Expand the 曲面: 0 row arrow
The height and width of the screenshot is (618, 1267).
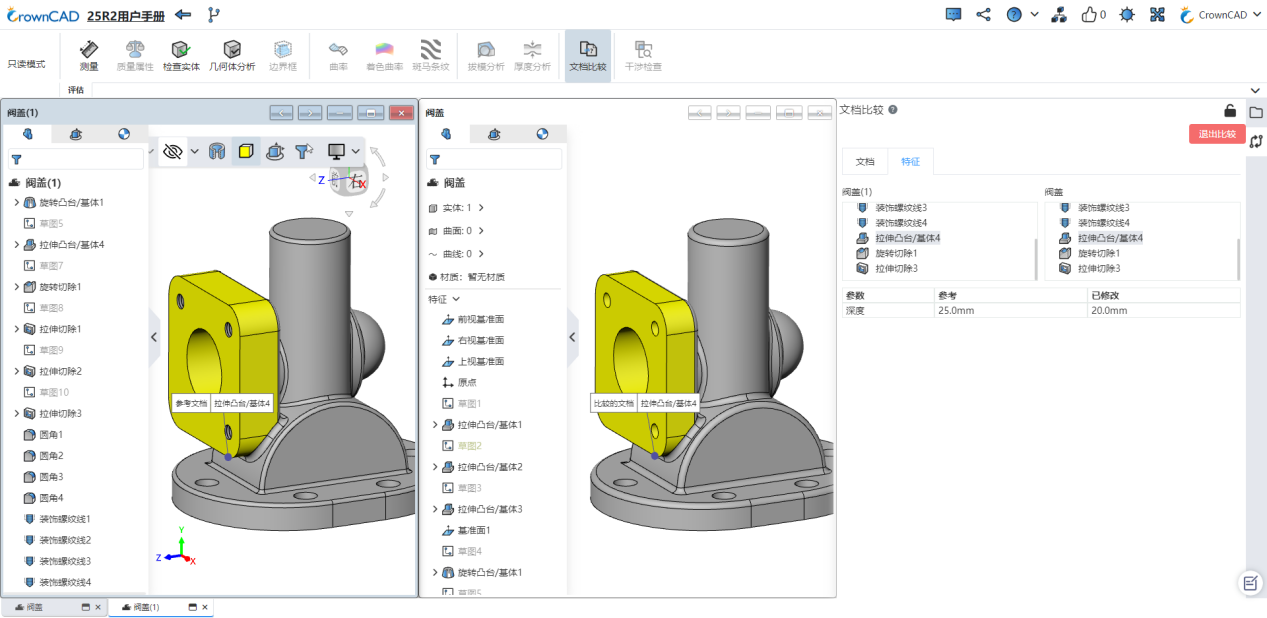pyautogui.click(x=481, y=231)
